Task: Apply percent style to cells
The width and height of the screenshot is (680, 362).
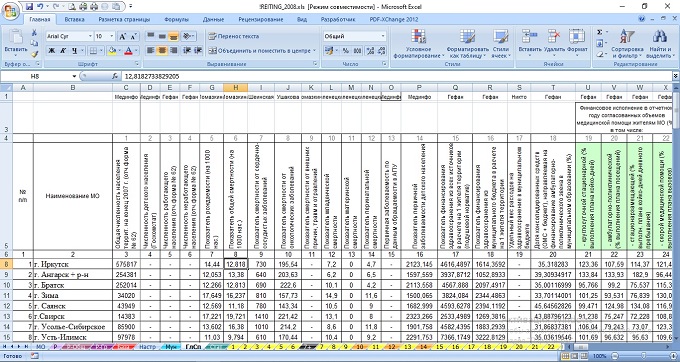Action: point(346,51)
